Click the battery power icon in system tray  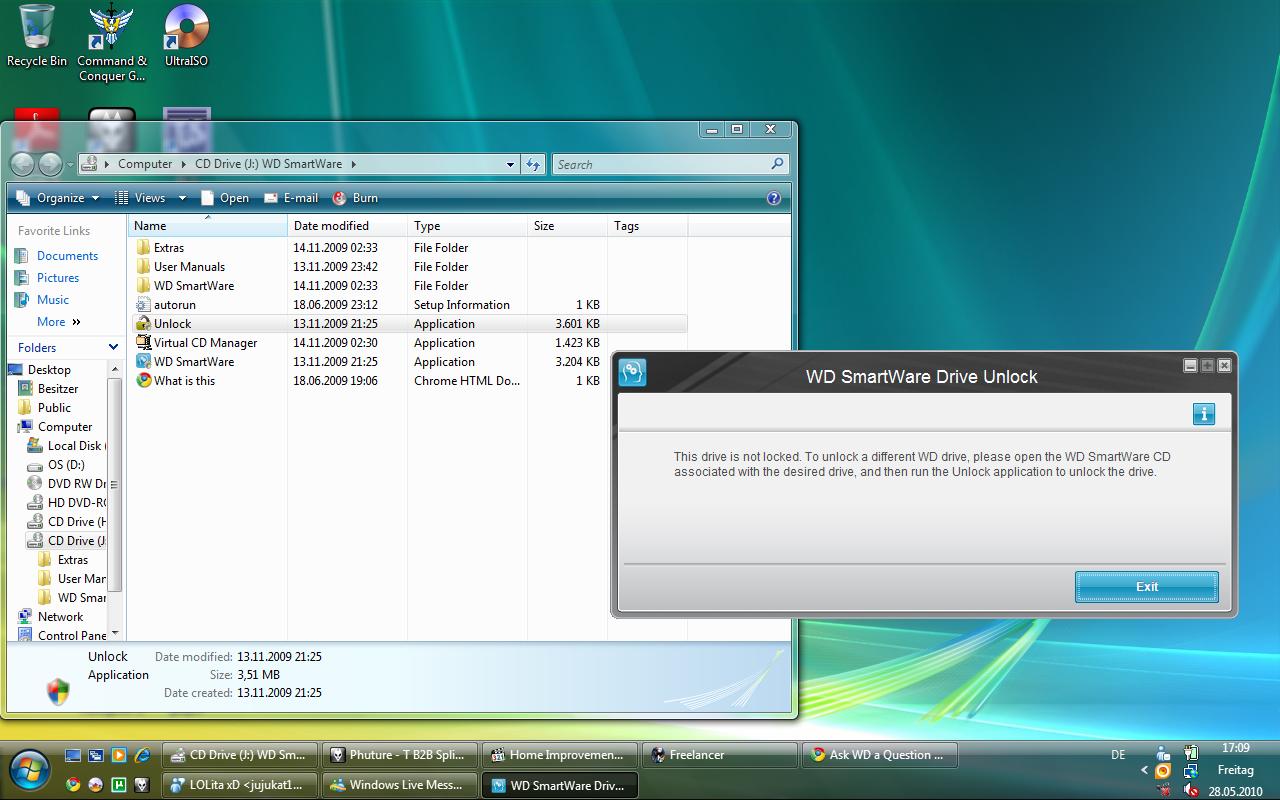[x=1190, y=753]
